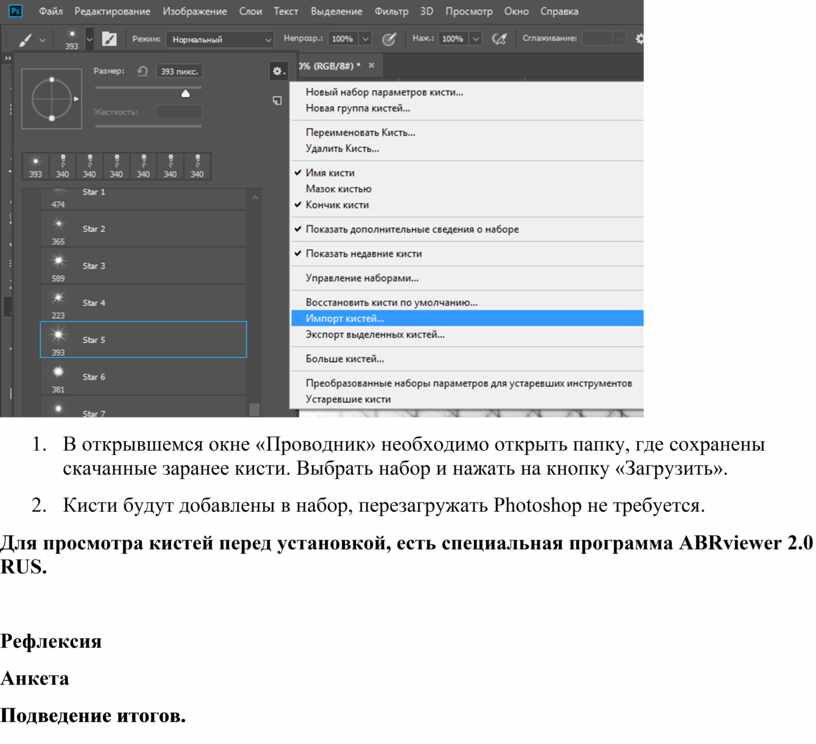This screenshot has height=744, width=816.
Task: Choose Больше кистей
Action: [345, 359]
